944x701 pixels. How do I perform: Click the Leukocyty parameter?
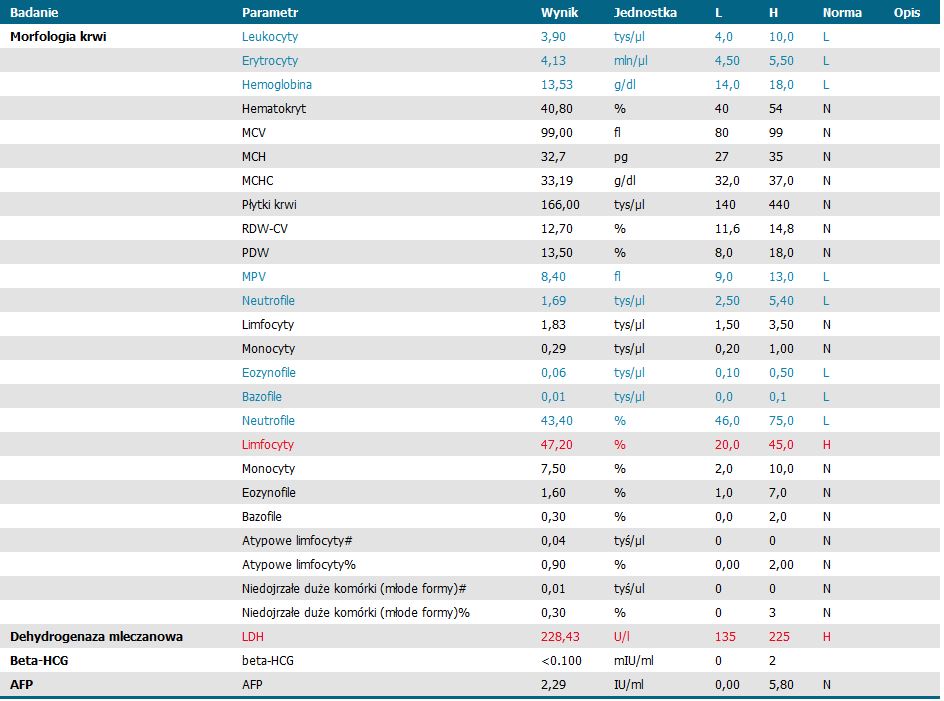point(270,37)
